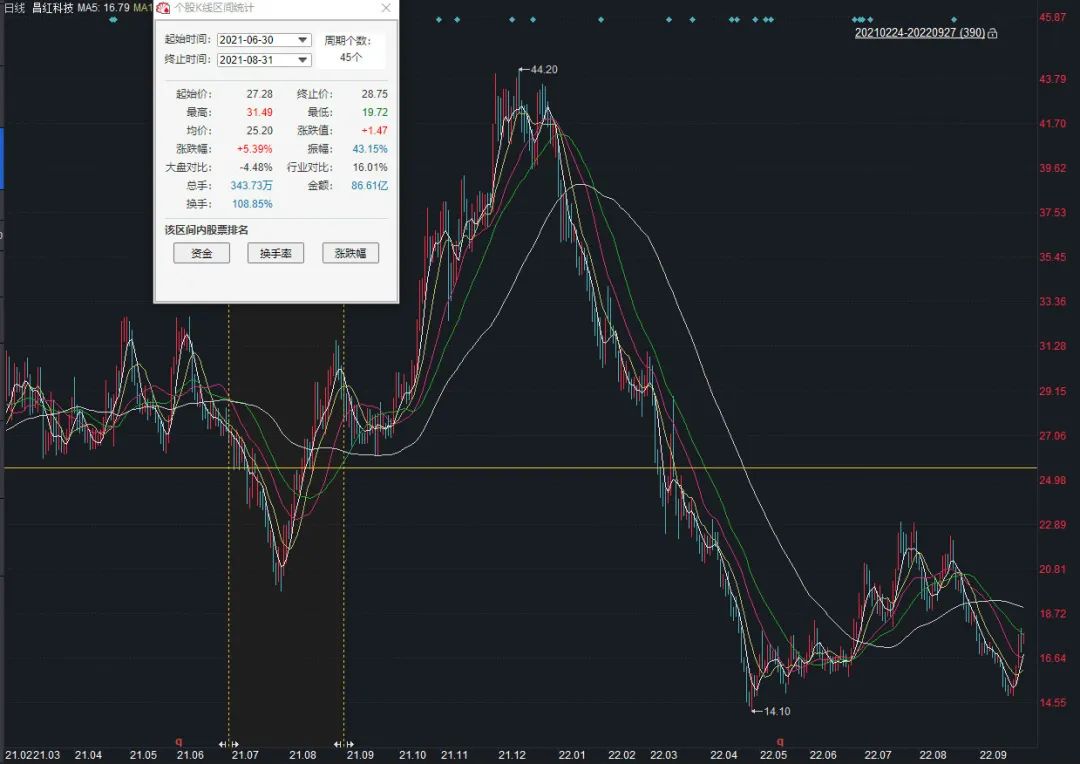This screenshot has width=1080, height=764.
Task: Click the right range drag handle arrows
Action: [344, 744]
